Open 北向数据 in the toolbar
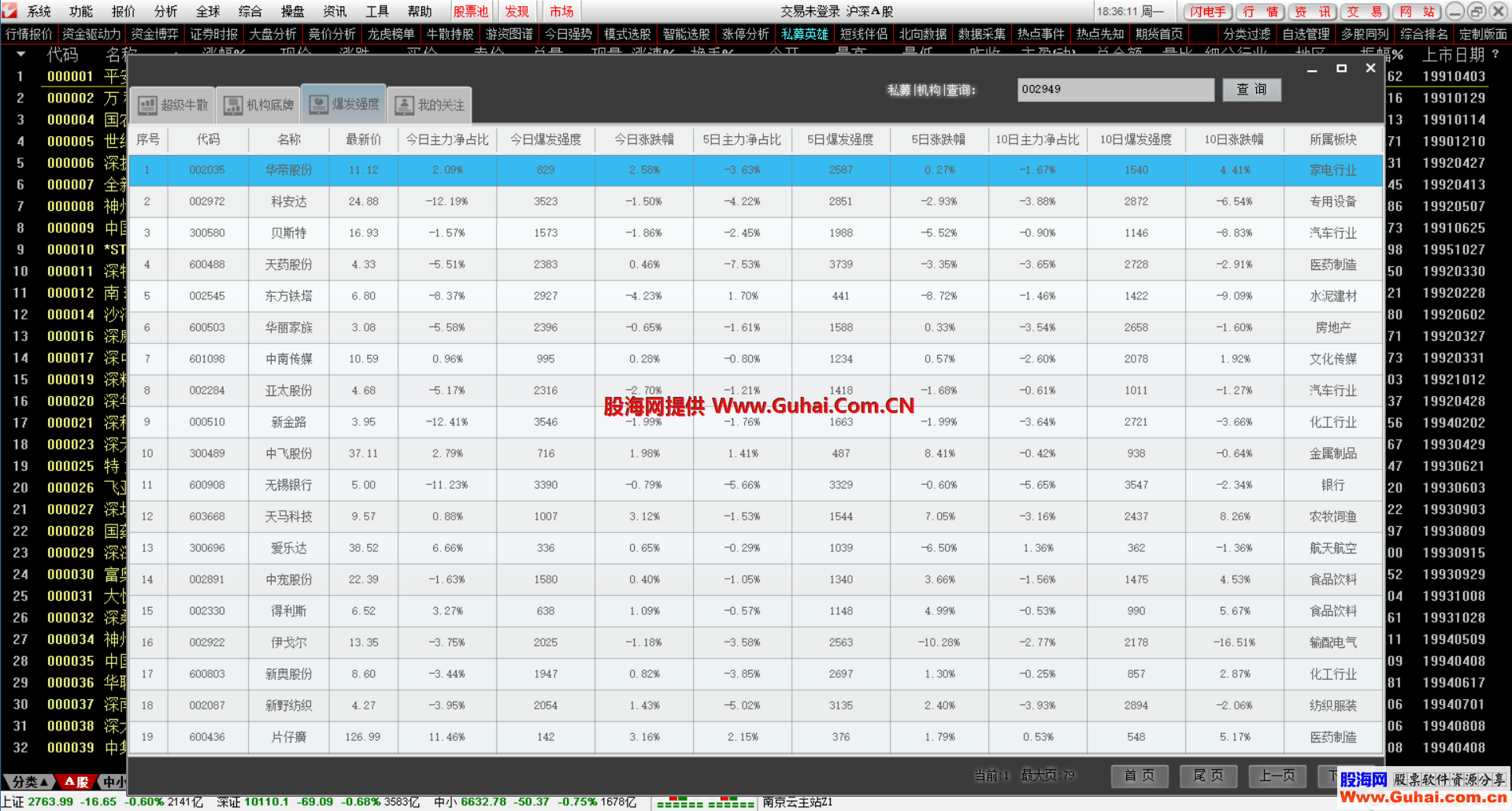This screenshot has width=1512, height=811. click(x=923, y=34)
